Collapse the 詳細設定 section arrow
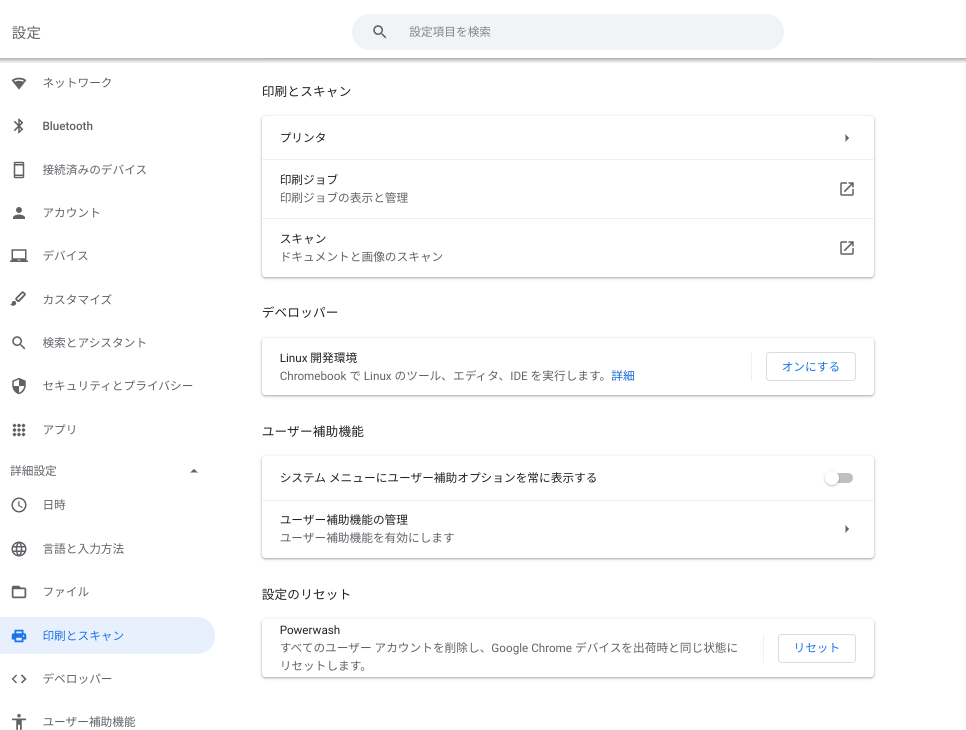 (194, 471)
